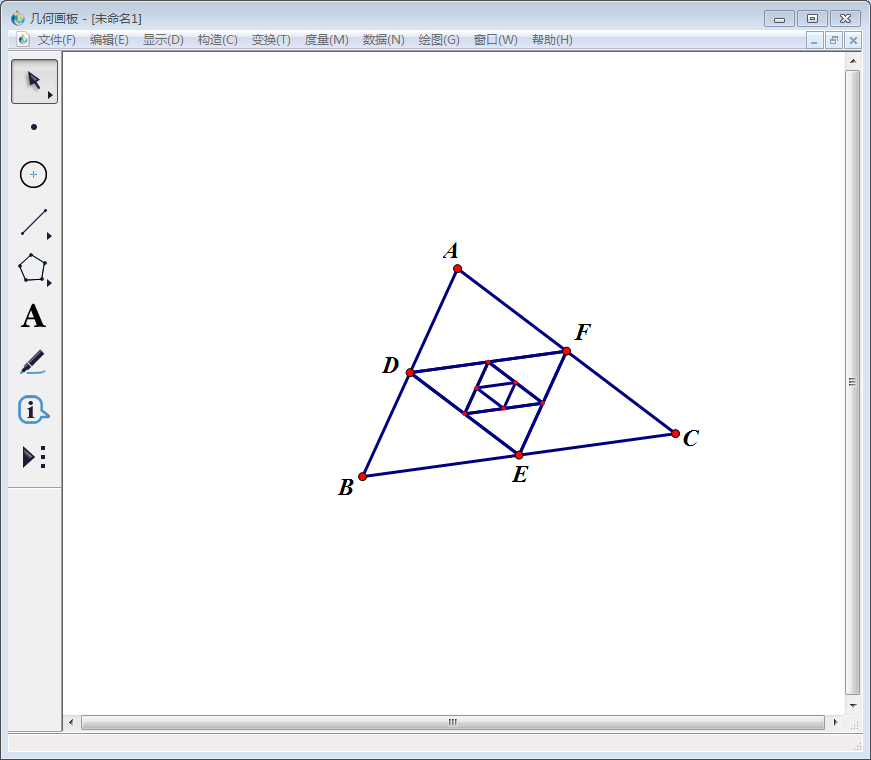Select midpoint D on side AB

410,373
